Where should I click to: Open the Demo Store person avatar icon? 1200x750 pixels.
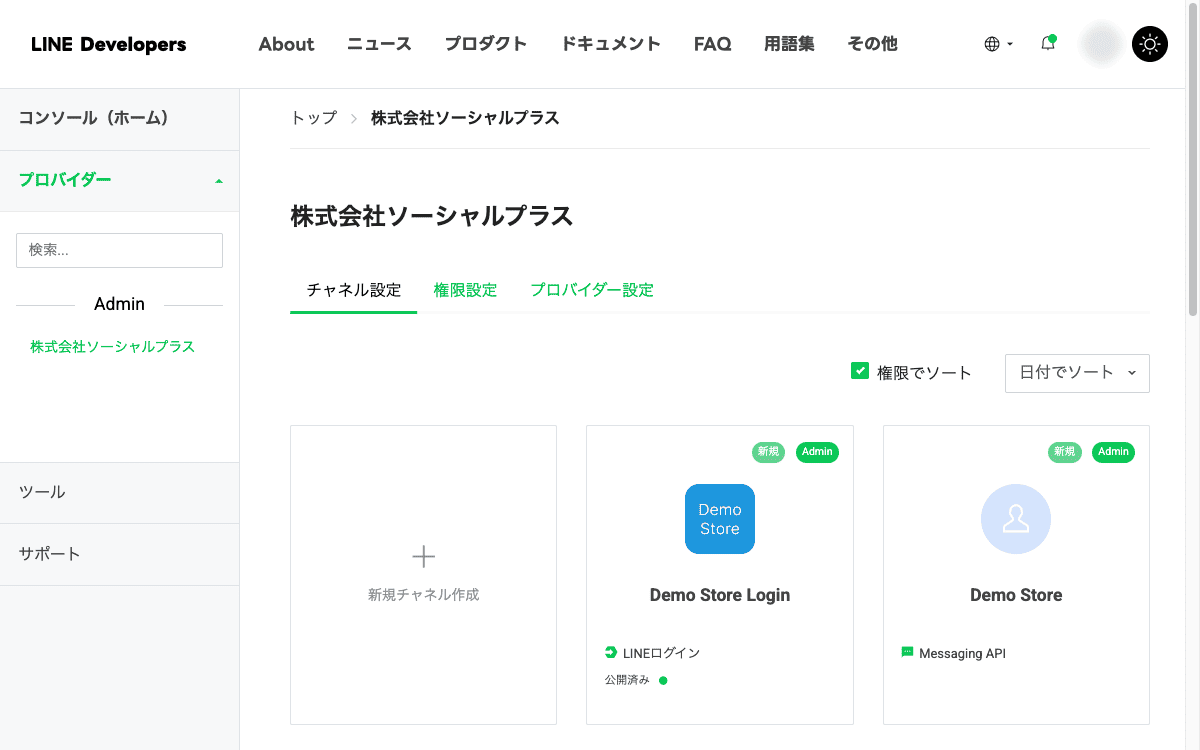(1016, 519)
